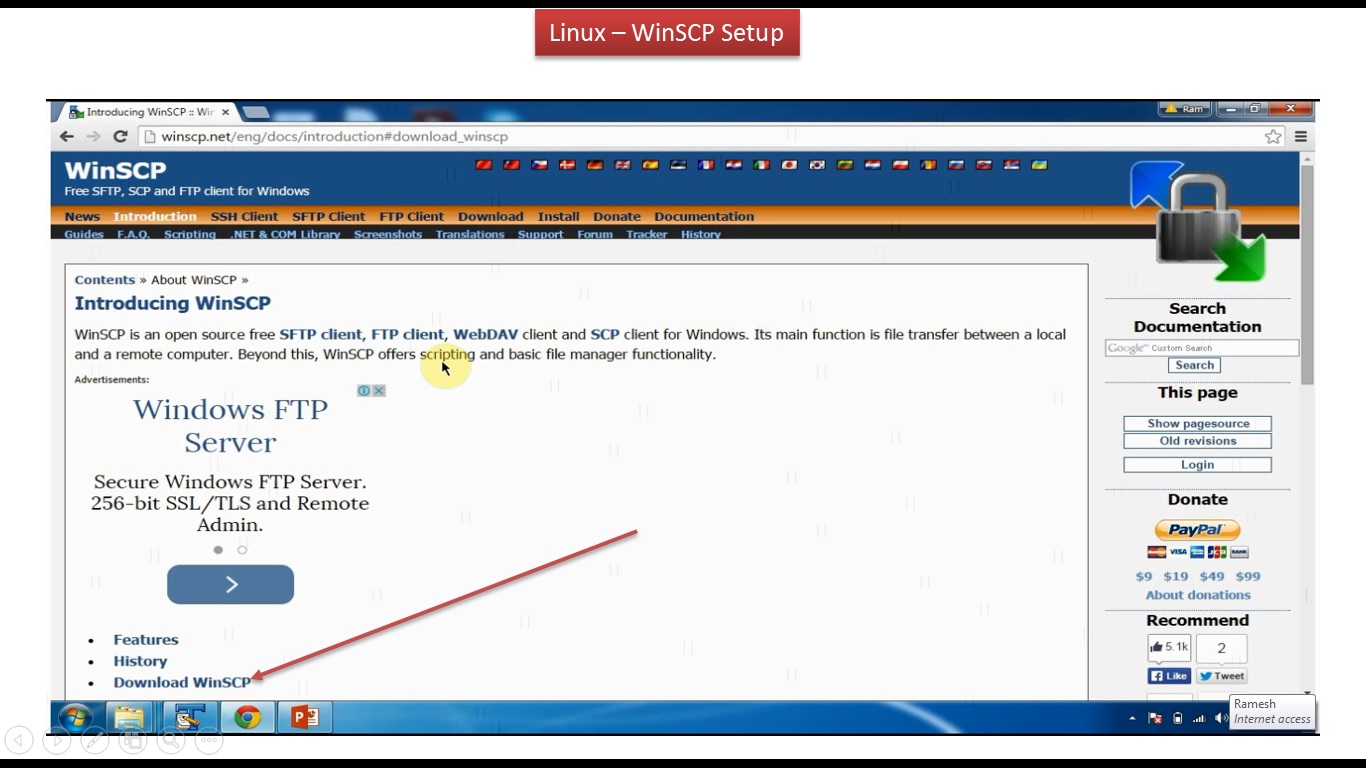The width and height of the screenshot is (1366, 768).
Task: Bookmark the page with the star icon
Action: point(1273,137)
